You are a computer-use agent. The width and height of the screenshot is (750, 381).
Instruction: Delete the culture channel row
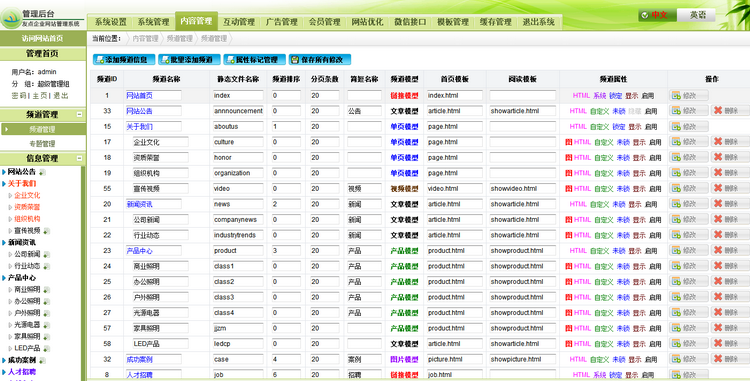729,142
